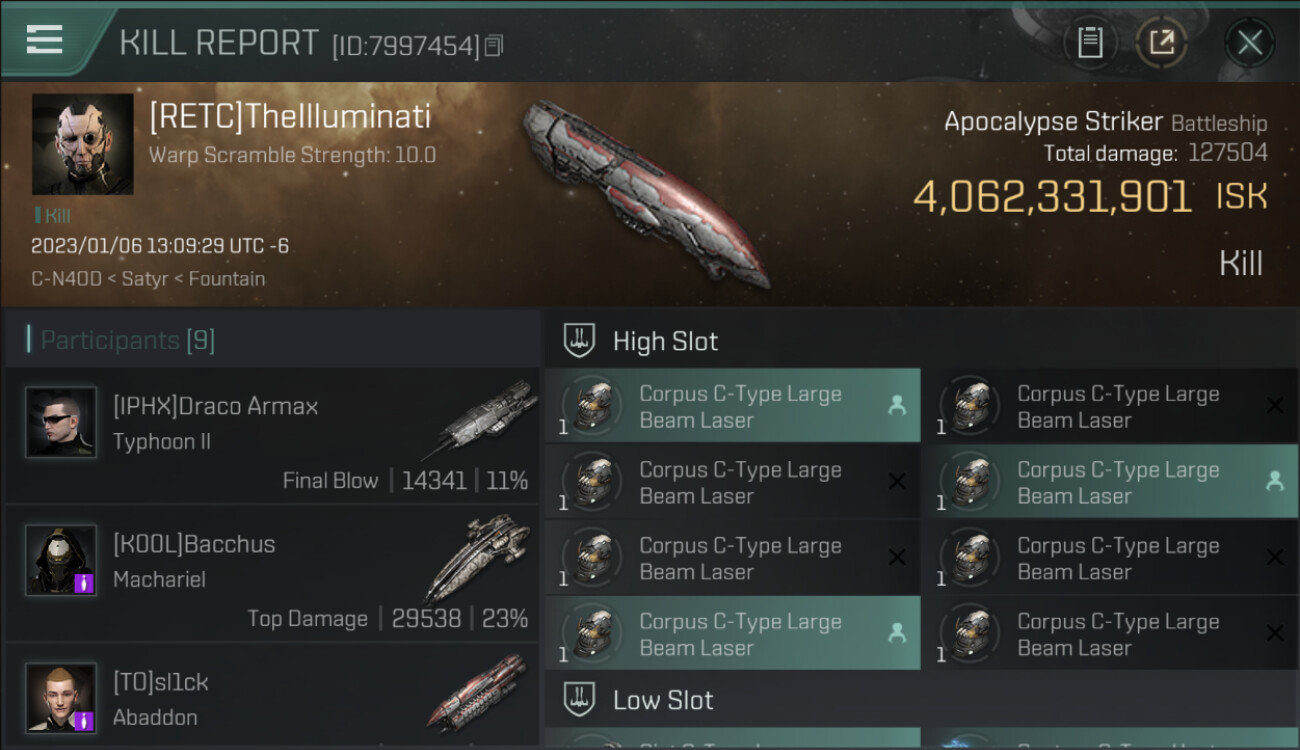Click the clipboard report icon
Image resolution: width=1300 pixels, height=750 pixels.
point(1090,43)
